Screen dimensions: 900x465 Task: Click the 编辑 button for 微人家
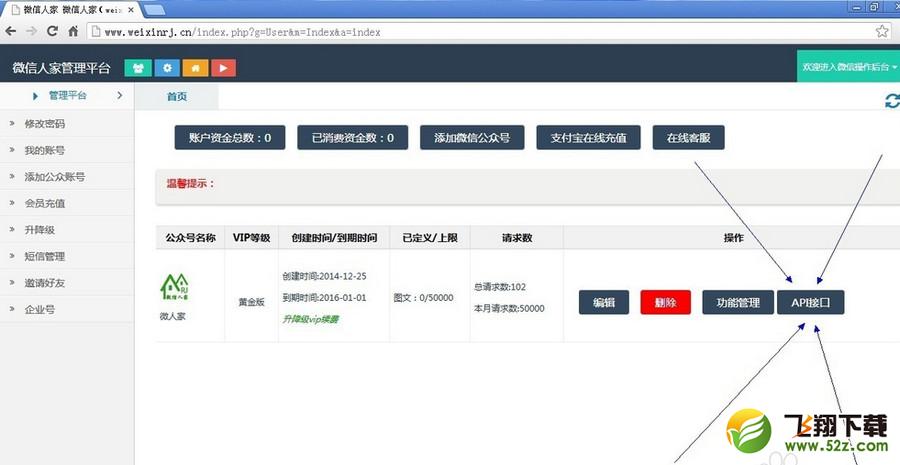click(604, 303)
